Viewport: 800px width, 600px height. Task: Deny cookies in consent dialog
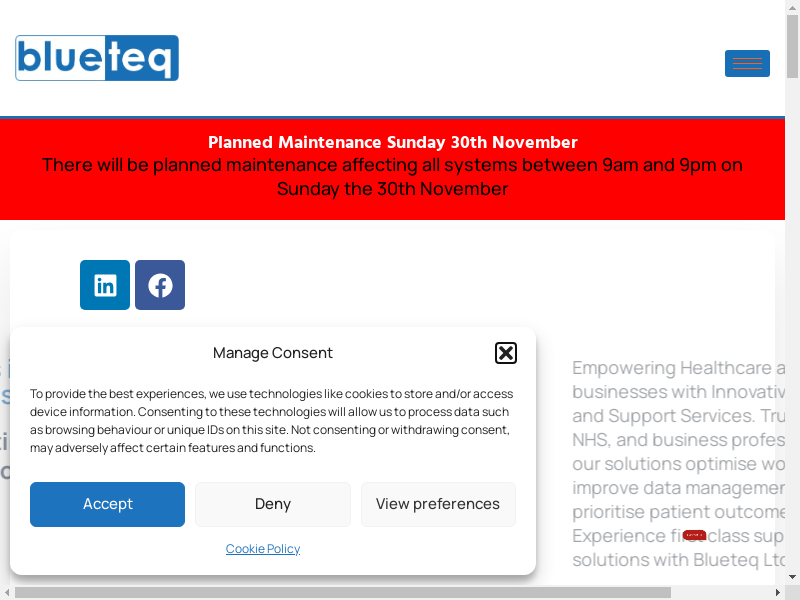[x=273, y=504]
